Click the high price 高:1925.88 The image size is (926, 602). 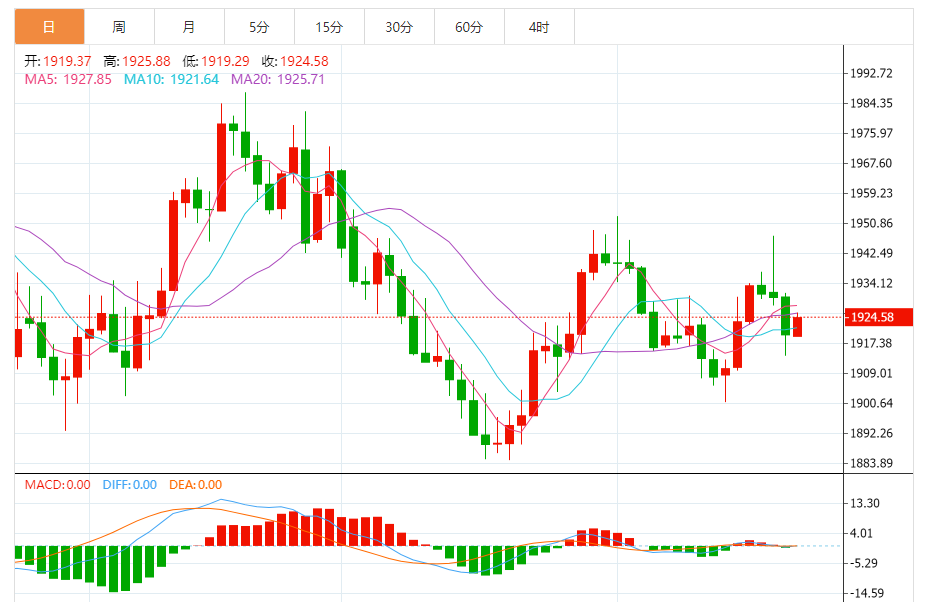point(137,61)
